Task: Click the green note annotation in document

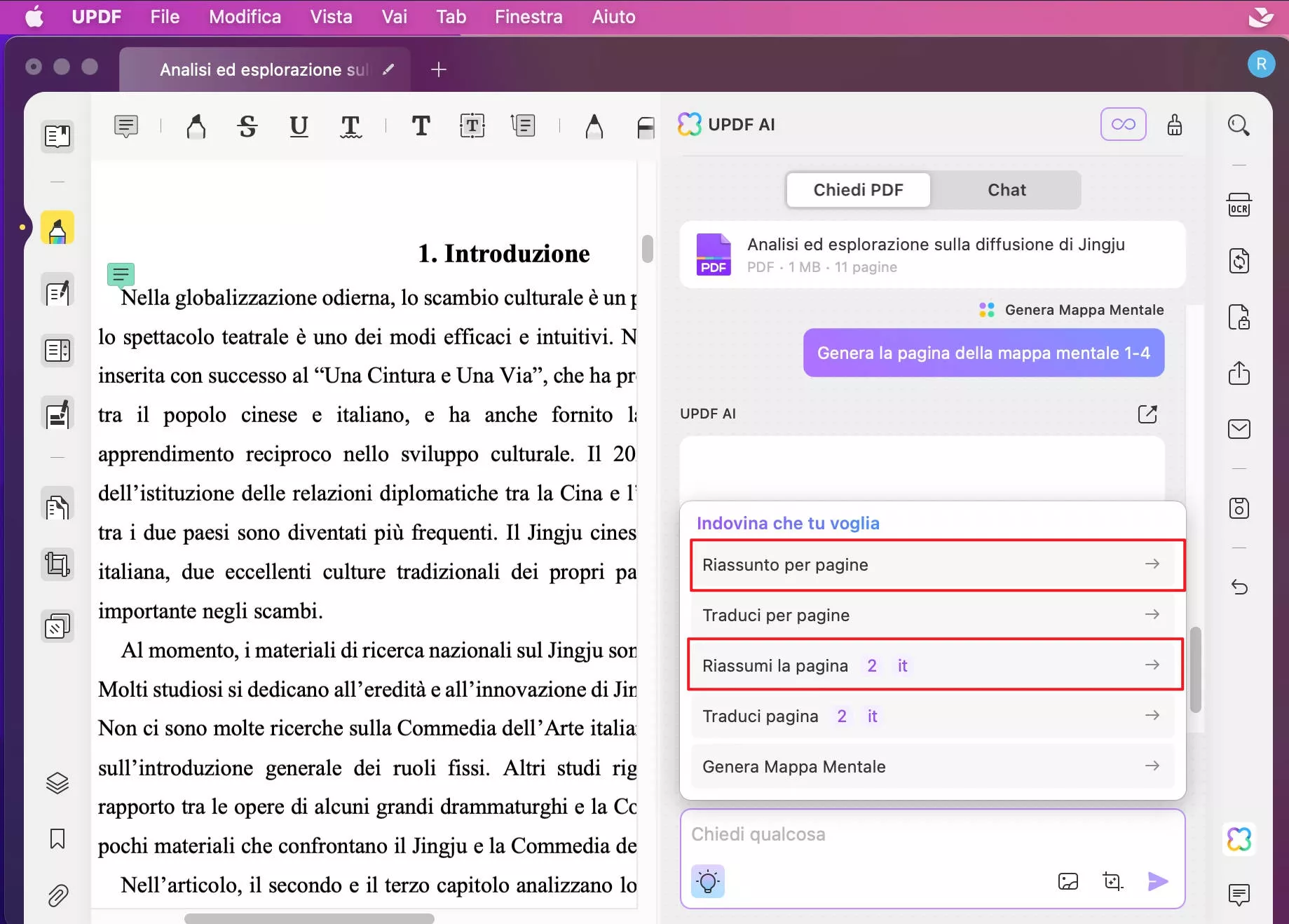Action: (121, 275)
